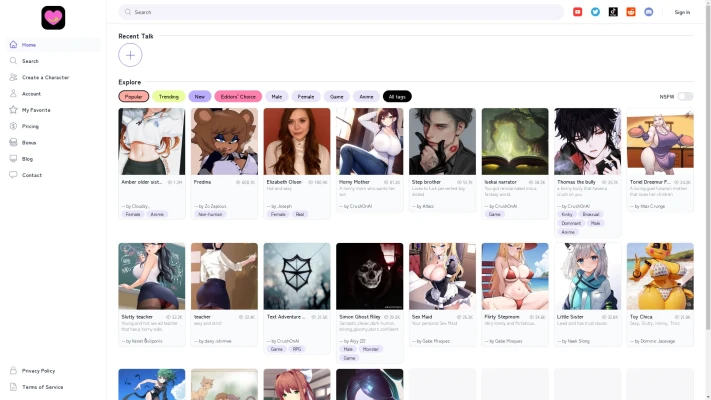Click Real tag on Elizabeth Olsen card
Viewport: 711px width, 400px height.
[x=300, y=215]
